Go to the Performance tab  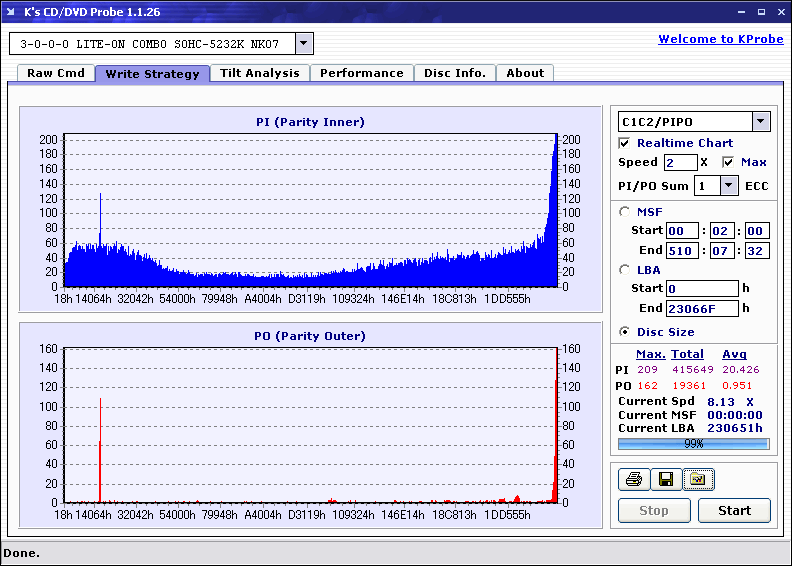(362, 73)
